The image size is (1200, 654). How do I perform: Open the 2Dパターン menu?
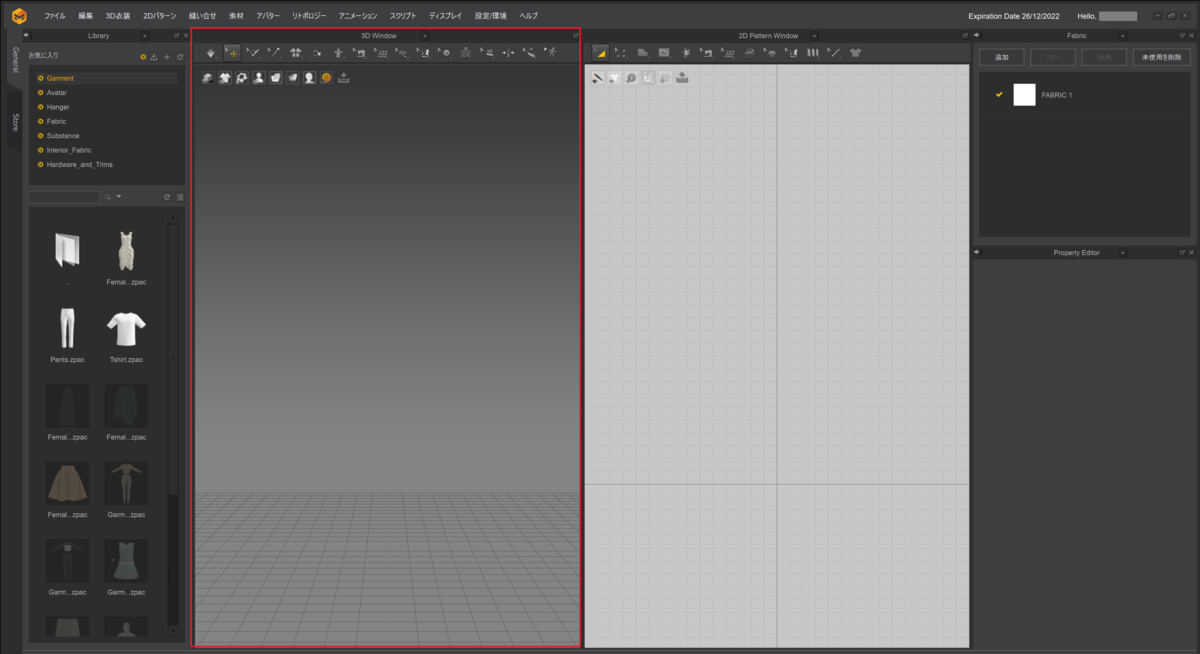point(160,16)
